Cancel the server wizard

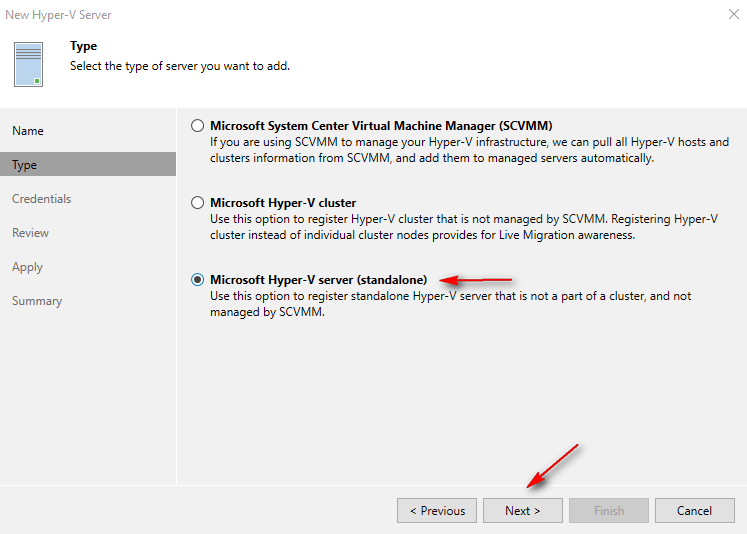point(694,511)
